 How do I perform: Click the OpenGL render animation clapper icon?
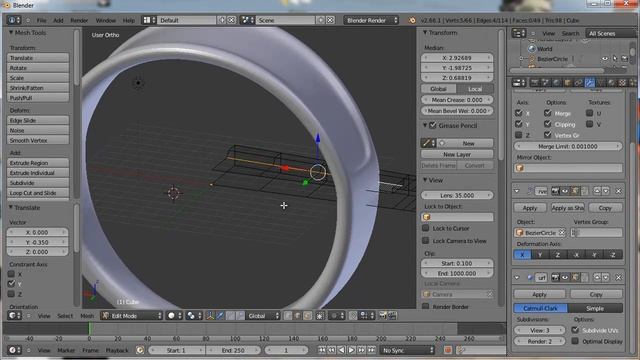[x=392, y=316]
